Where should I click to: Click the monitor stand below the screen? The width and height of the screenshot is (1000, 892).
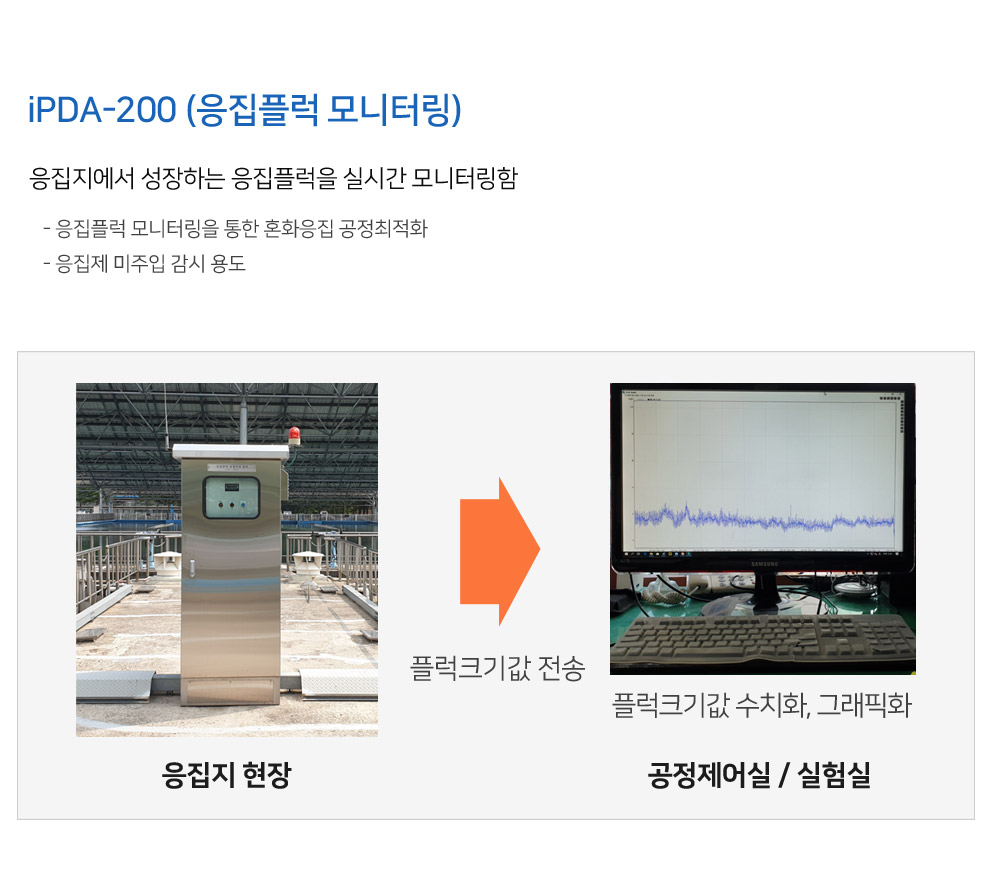(x=766, y=593)
